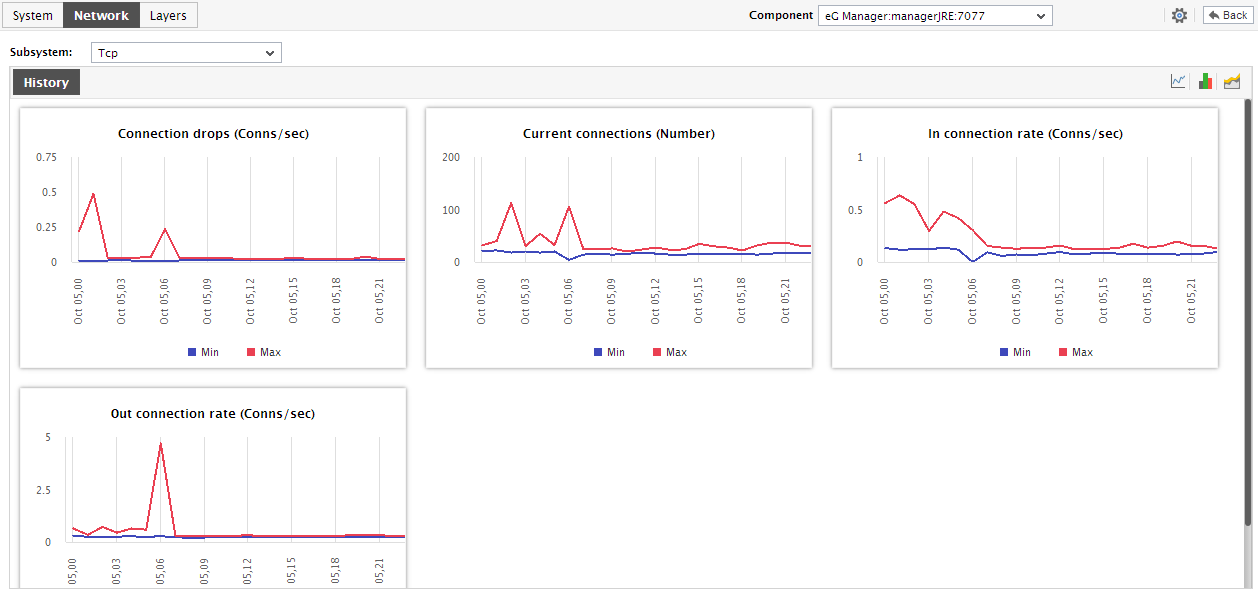The height and width of the screenshot is (593, 1258).
Task: Click the vertical scrollbar of the History panel
Action: click(1248, 312)
